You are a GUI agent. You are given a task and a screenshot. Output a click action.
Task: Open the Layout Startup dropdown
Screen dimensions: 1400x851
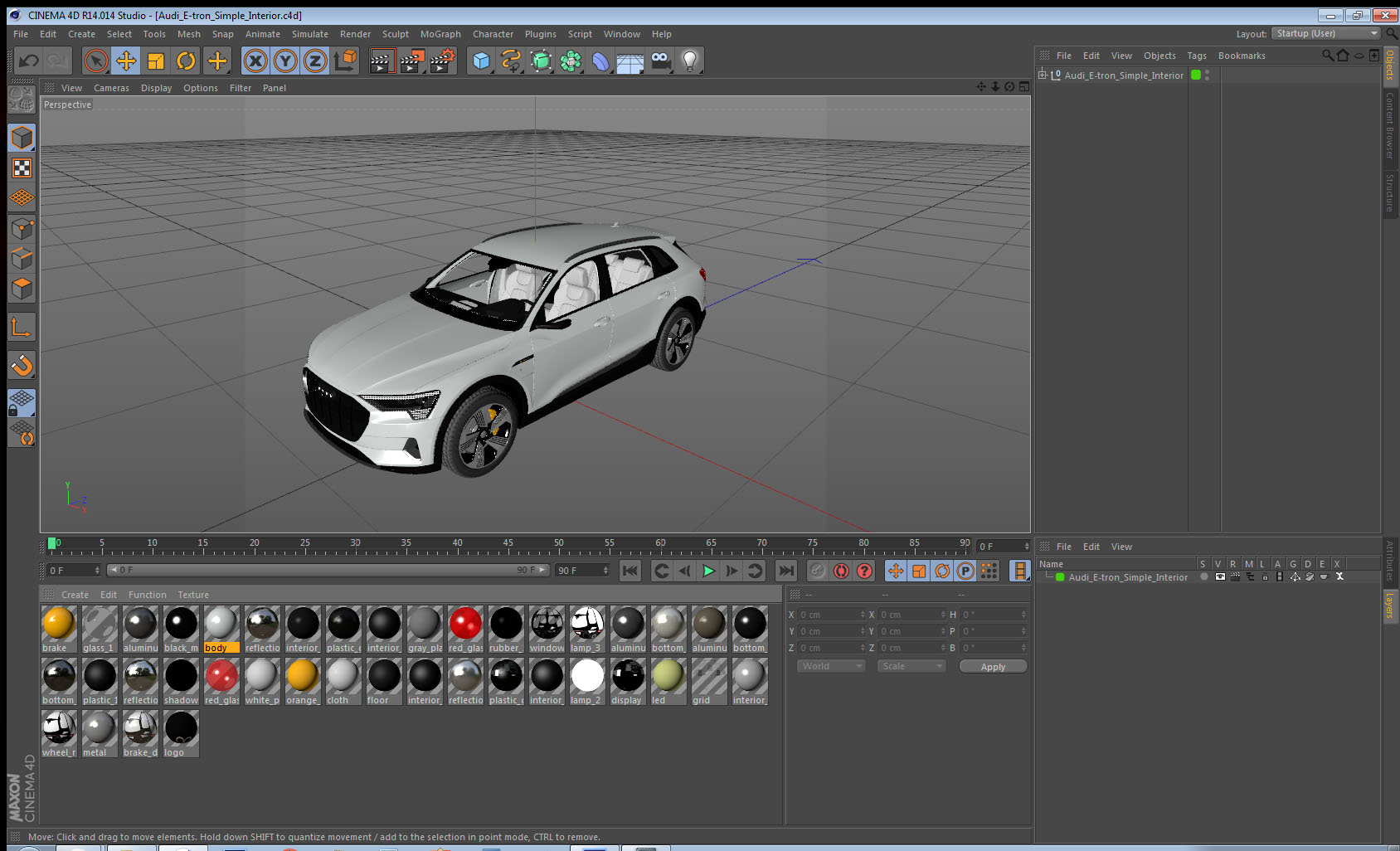coord(1325,33)
